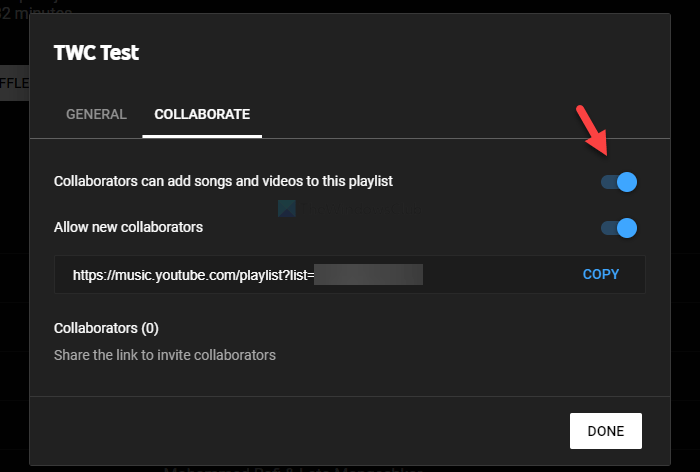Image resolution: width=700 pixels, height=472 pixels.
Task: Disable collaborators adding songs and videos toggle
Action: (x=619, y=182)
